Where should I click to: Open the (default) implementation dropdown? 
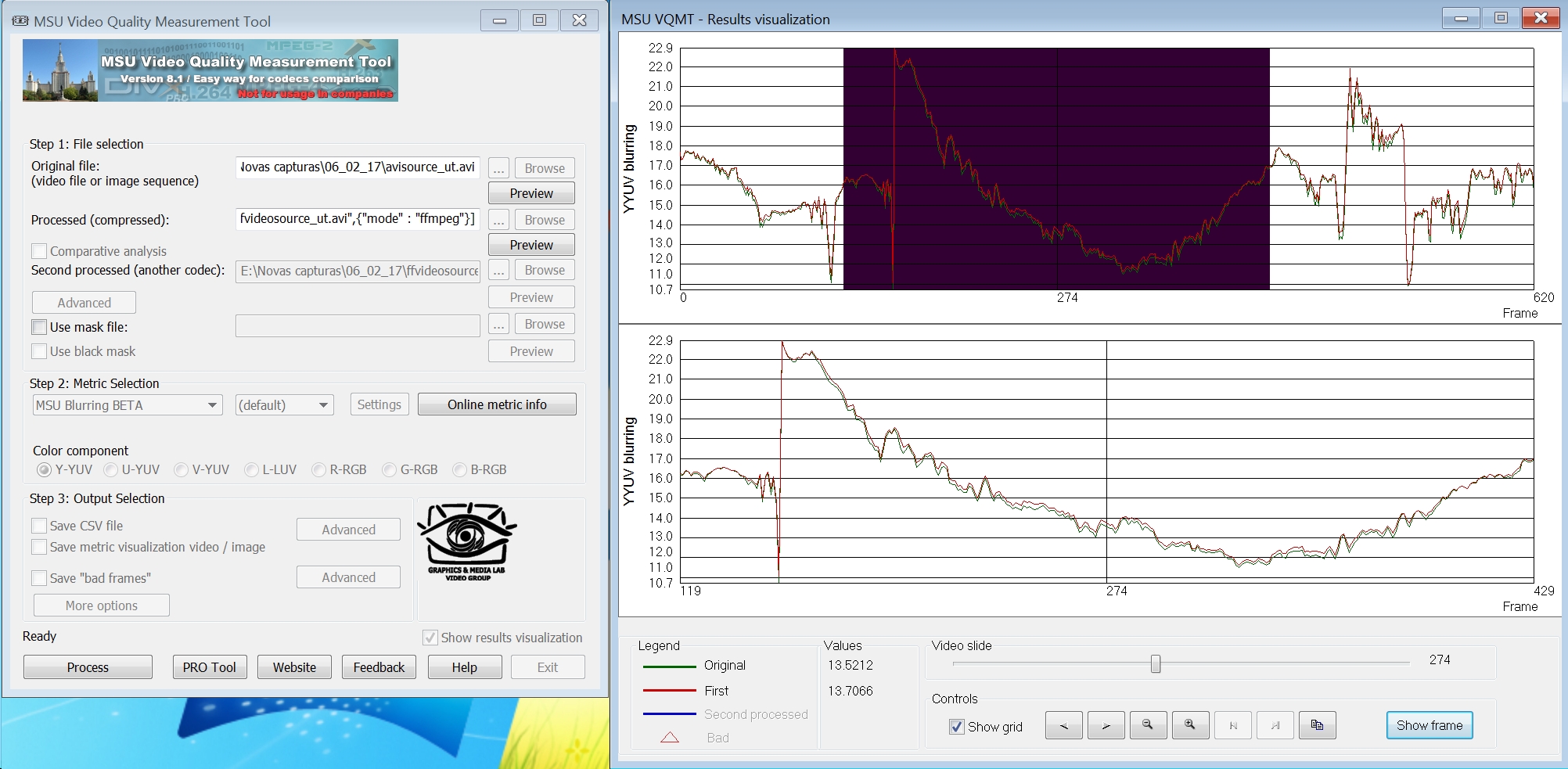pos(285,405)
